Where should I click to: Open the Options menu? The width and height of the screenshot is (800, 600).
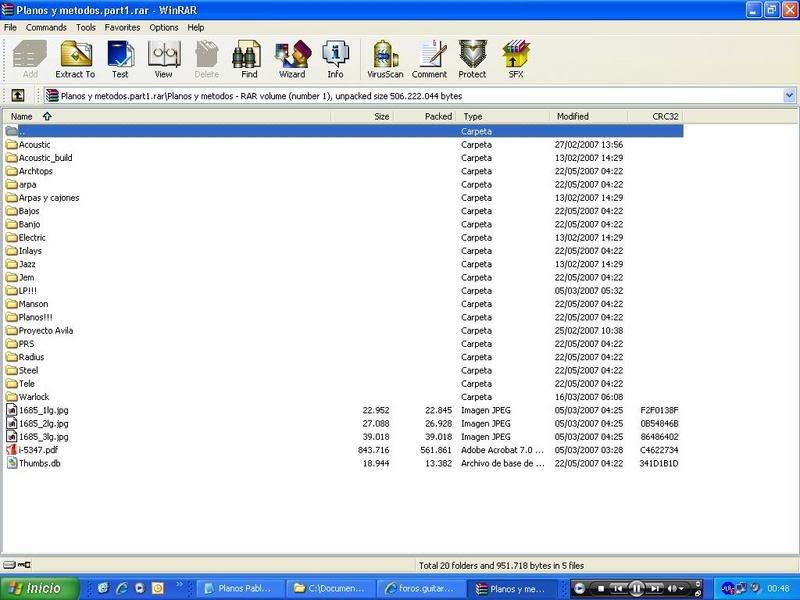coord(164,28)
